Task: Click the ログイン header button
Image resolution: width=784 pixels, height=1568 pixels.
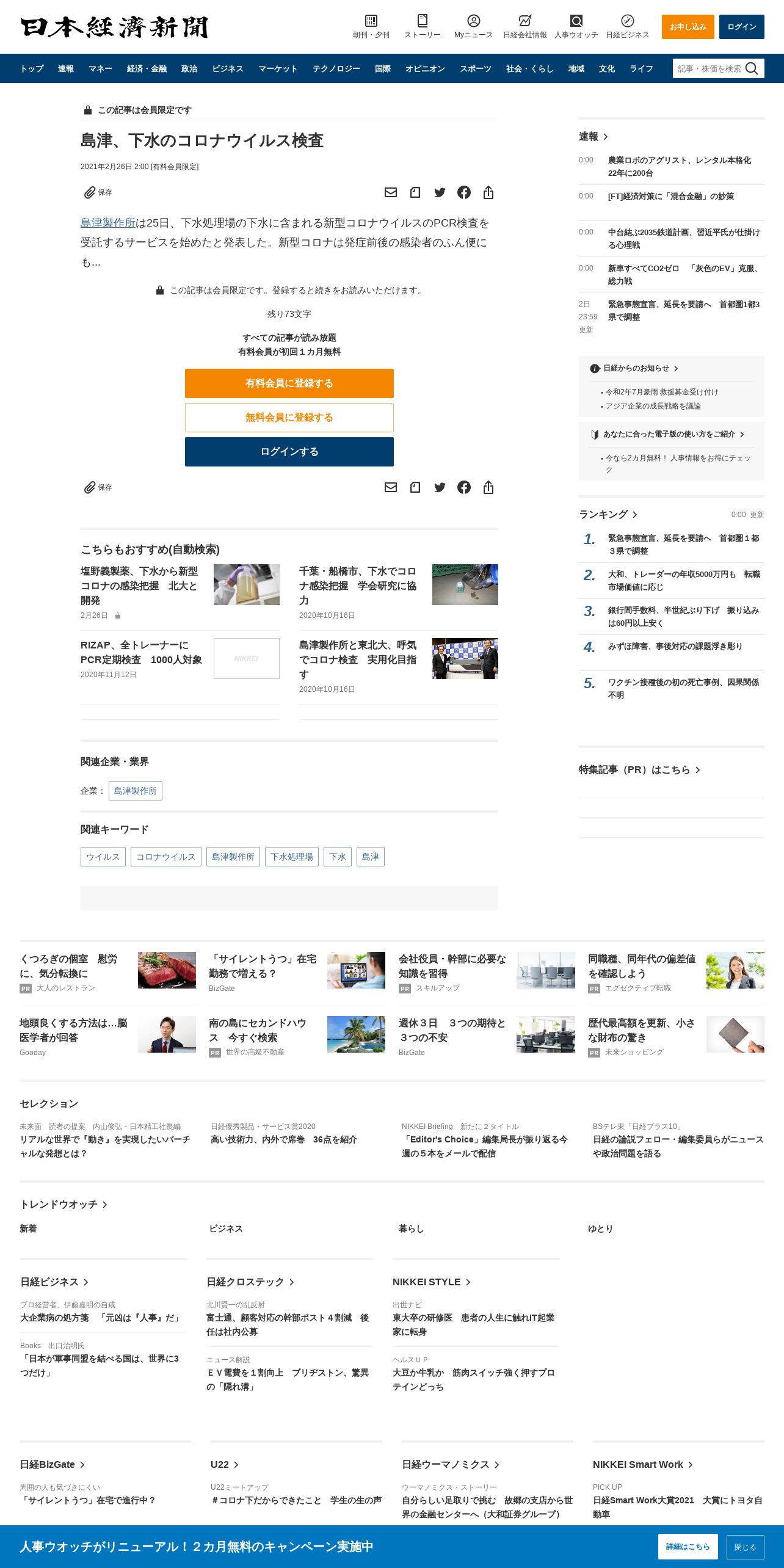Action: coord(742,27)
